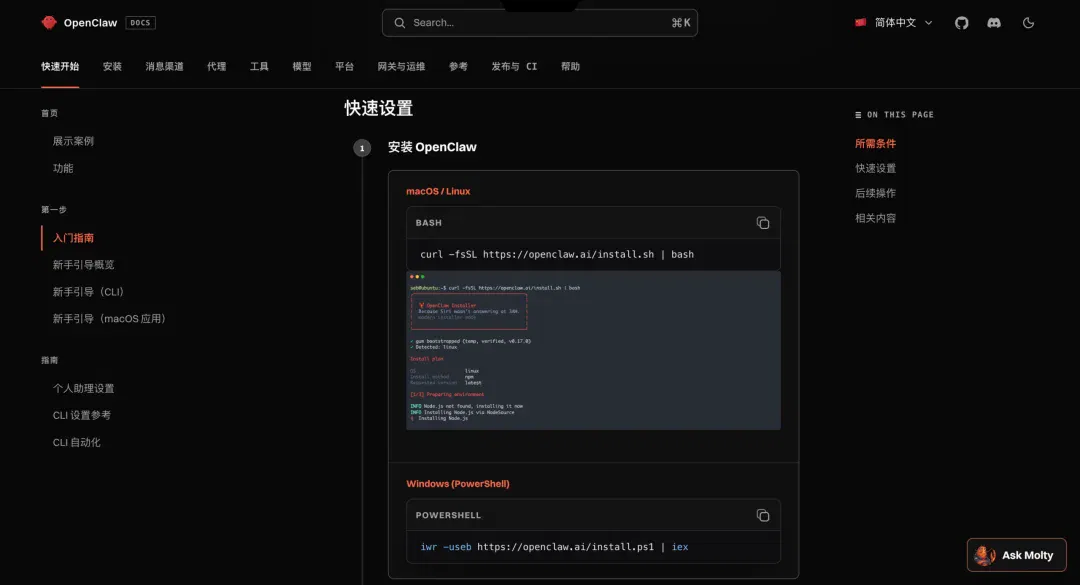Select 入门指南 sidebar item
Viewport: 1080px width, 585px height.
(x=73, y=238)
